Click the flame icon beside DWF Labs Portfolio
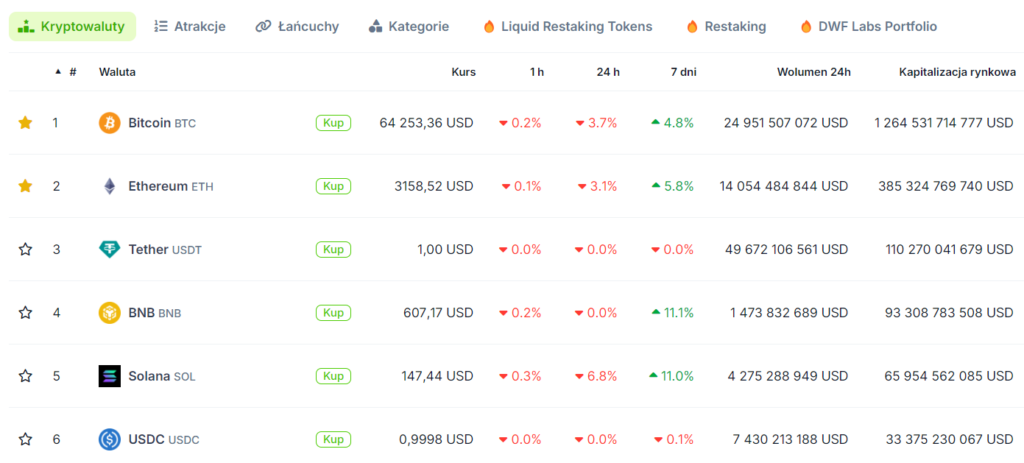1024x463 pixels. (x=806, y=27)
